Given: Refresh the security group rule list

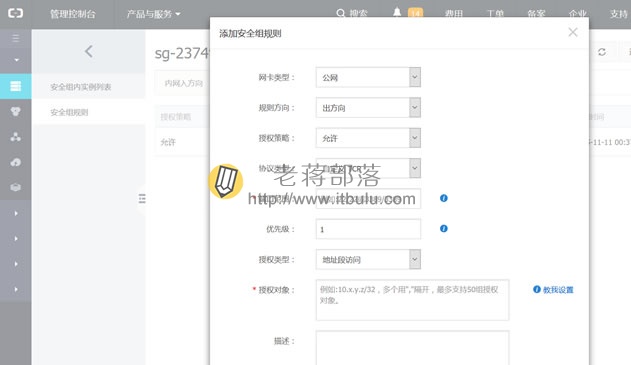Looking at the screenshot, I should click(602, 52).
